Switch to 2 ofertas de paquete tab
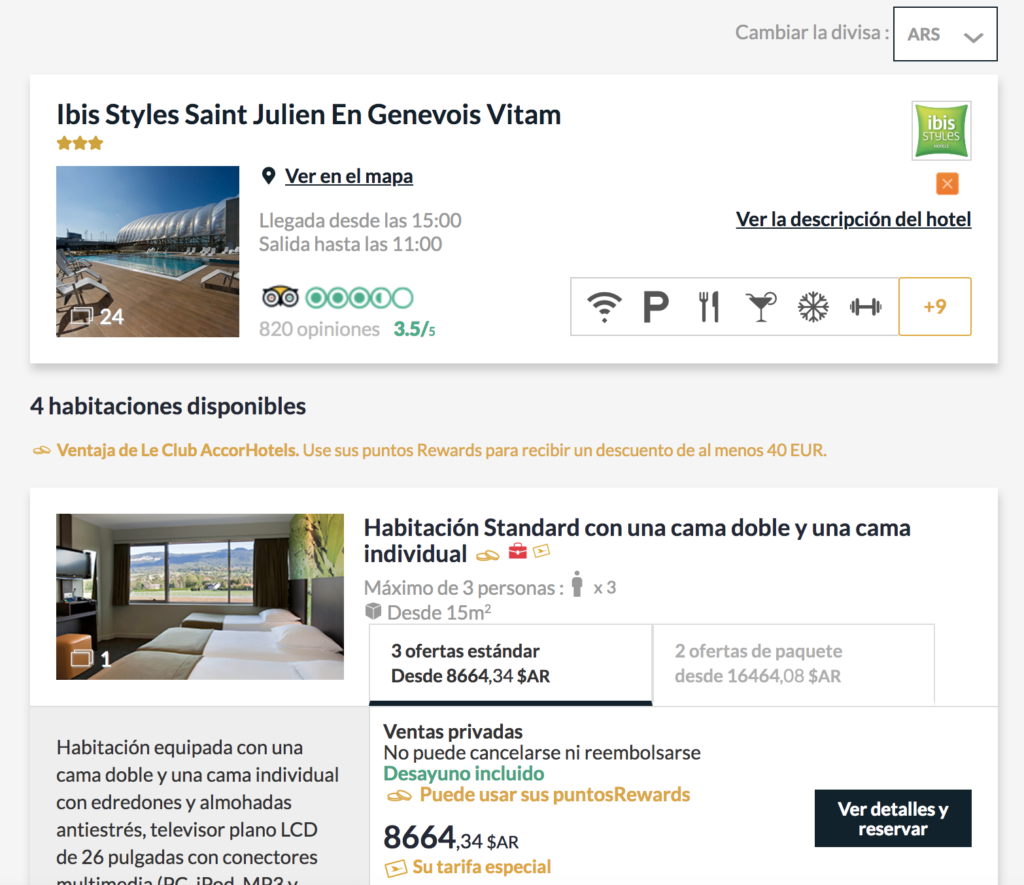 793,664
